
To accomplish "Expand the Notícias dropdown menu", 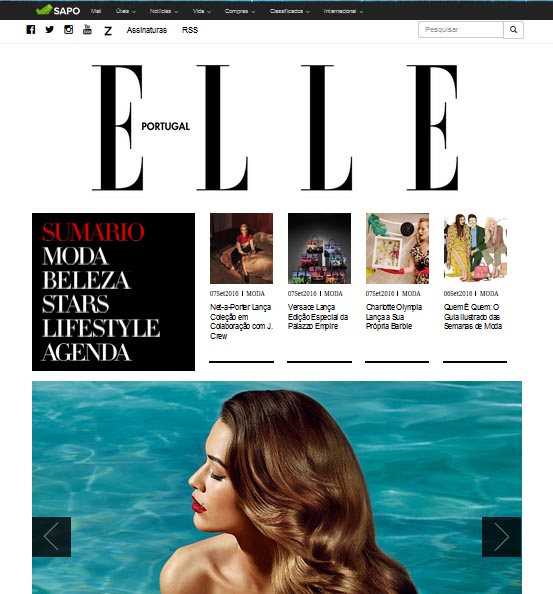I will (x=164, y=11).
